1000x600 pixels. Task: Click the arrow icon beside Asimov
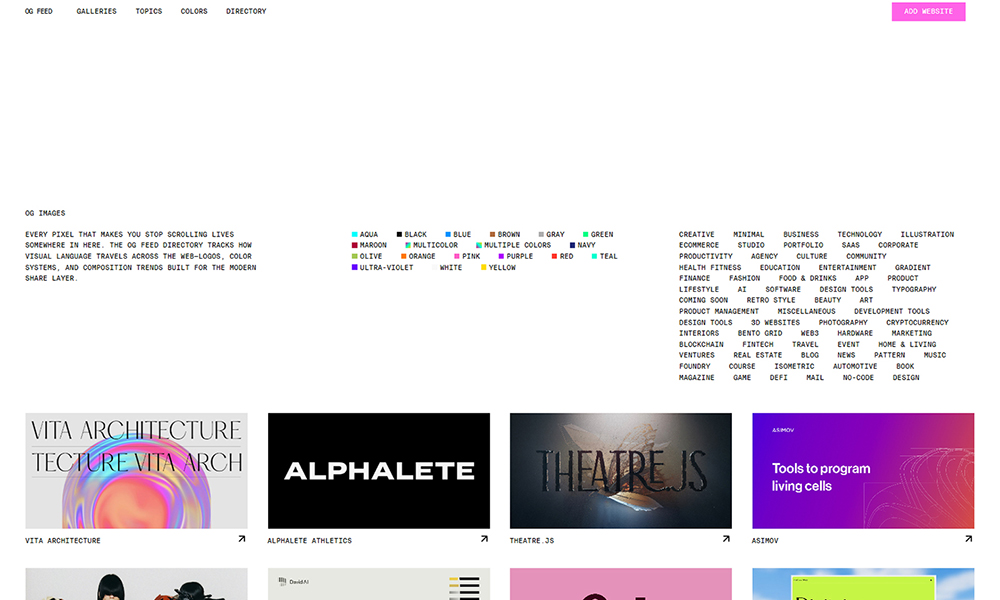968,539
